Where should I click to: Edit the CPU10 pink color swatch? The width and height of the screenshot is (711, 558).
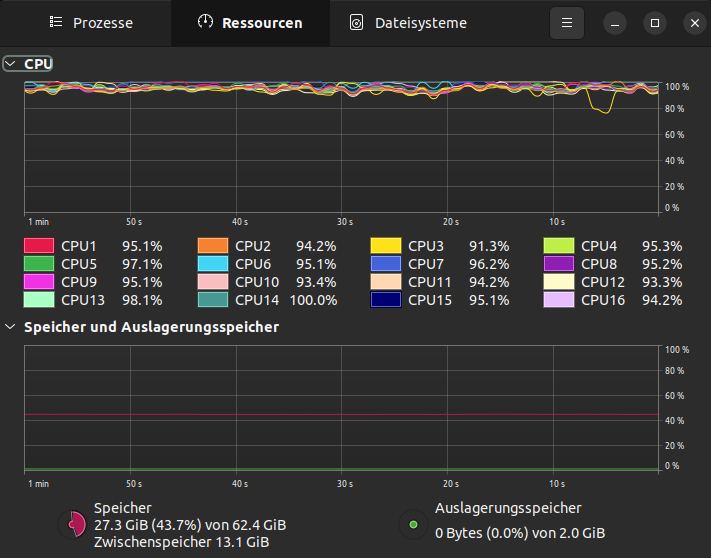213,282
